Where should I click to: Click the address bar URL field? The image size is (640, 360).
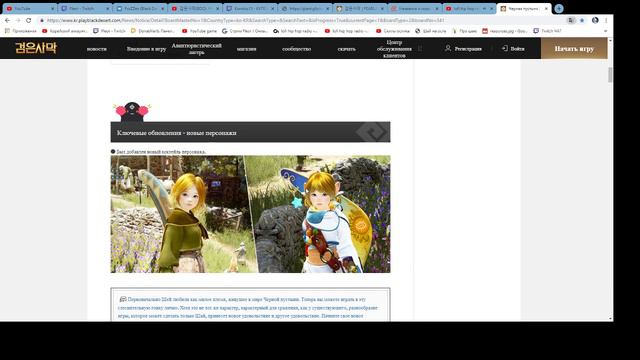pyautogui.click(x=302, y=20)
